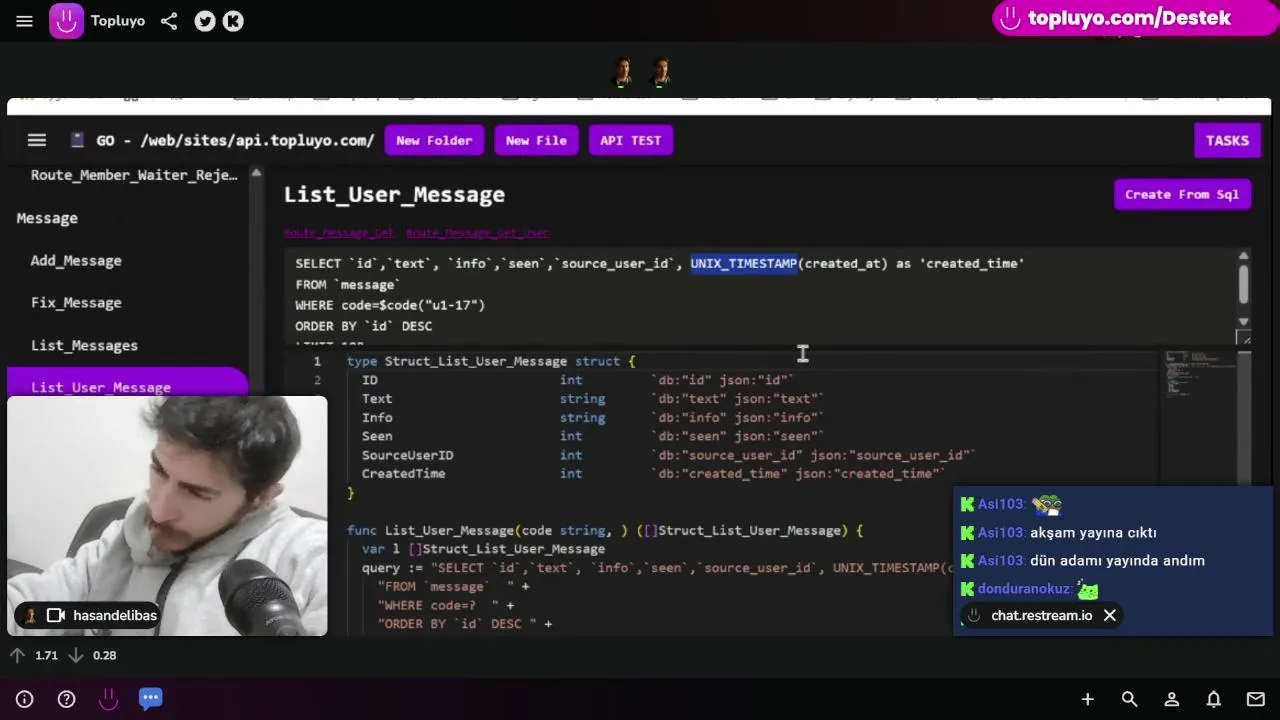
Task: Click the share icon beside Topluyo
Action: pos(169,21)
